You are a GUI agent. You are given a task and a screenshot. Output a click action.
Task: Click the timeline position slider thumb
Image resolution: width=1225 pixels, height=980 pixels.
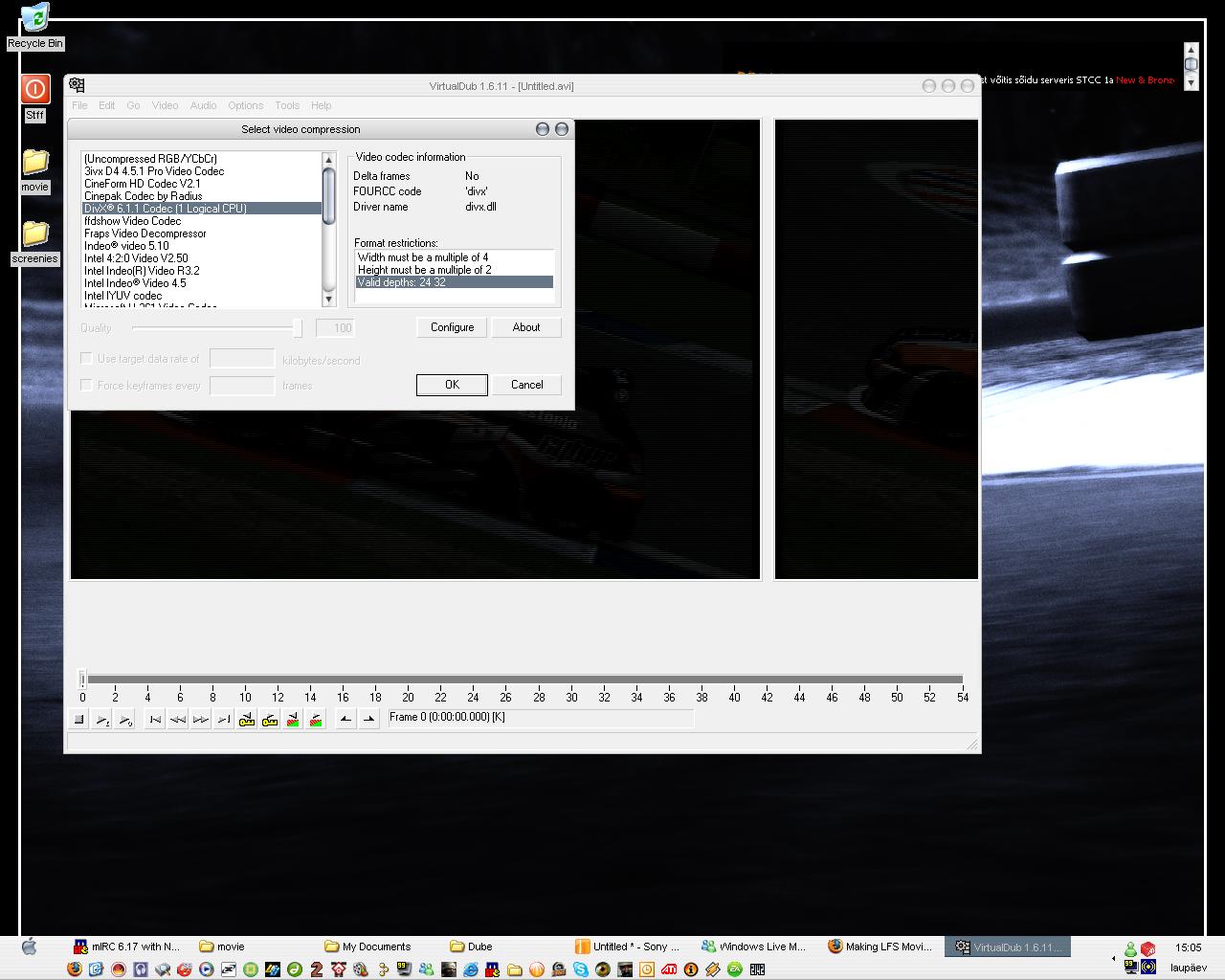click(82, 679)
